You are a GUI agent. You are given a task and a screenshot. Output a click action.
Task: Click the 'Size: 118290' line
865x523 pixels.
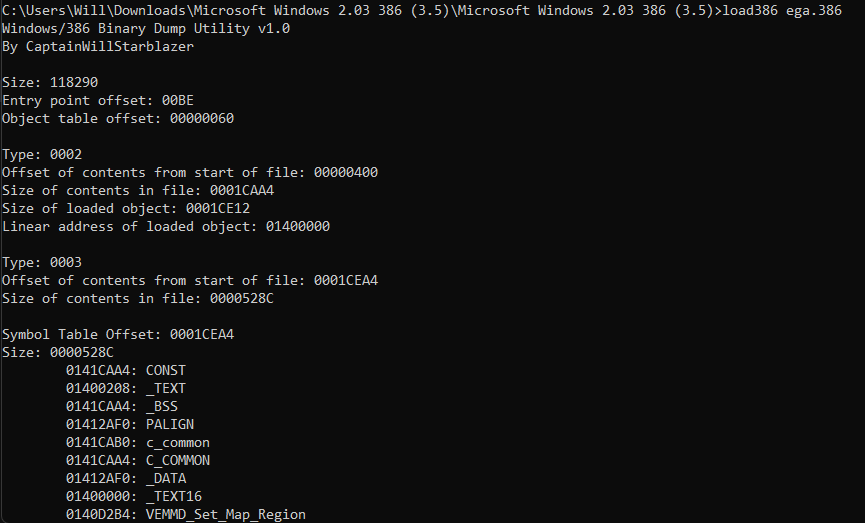pos(50,83)
